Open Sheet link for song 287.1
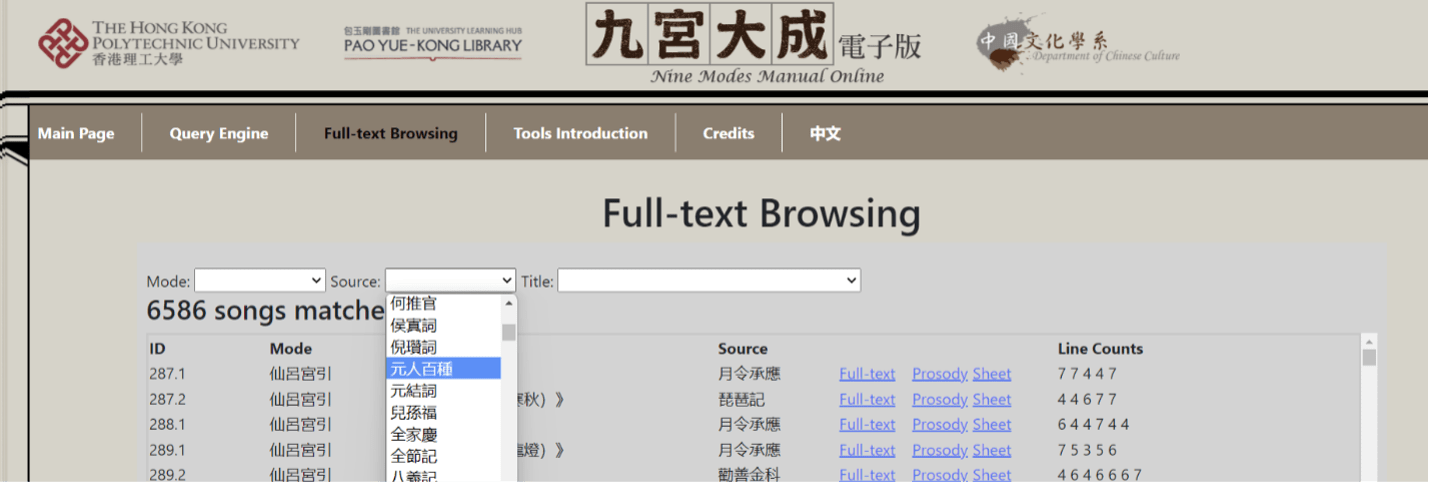Screen dimensions: 1430x485 [x=992, y=374]
